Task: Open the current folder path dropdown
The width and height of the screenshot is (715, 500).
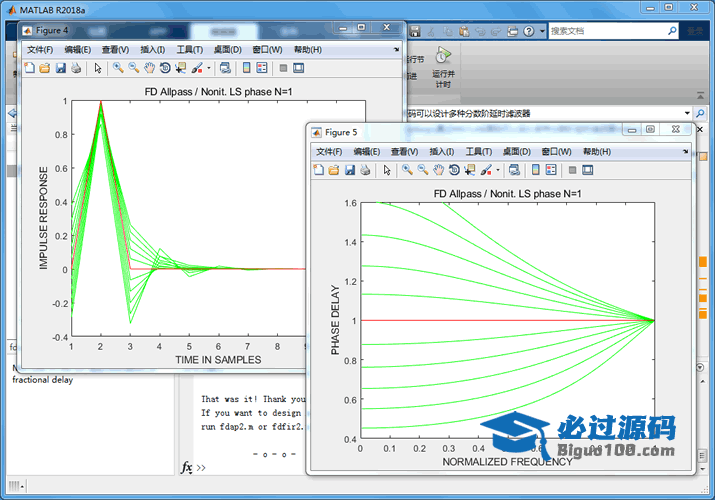Action: (687, 113)
